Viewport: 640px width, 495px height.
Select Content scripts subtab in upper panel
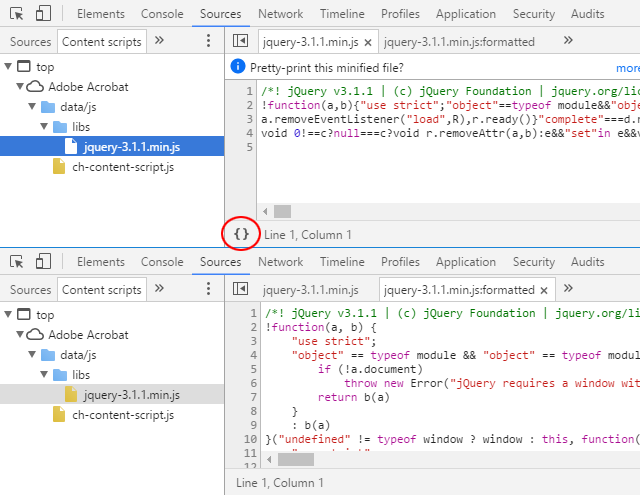click(102, 42)
